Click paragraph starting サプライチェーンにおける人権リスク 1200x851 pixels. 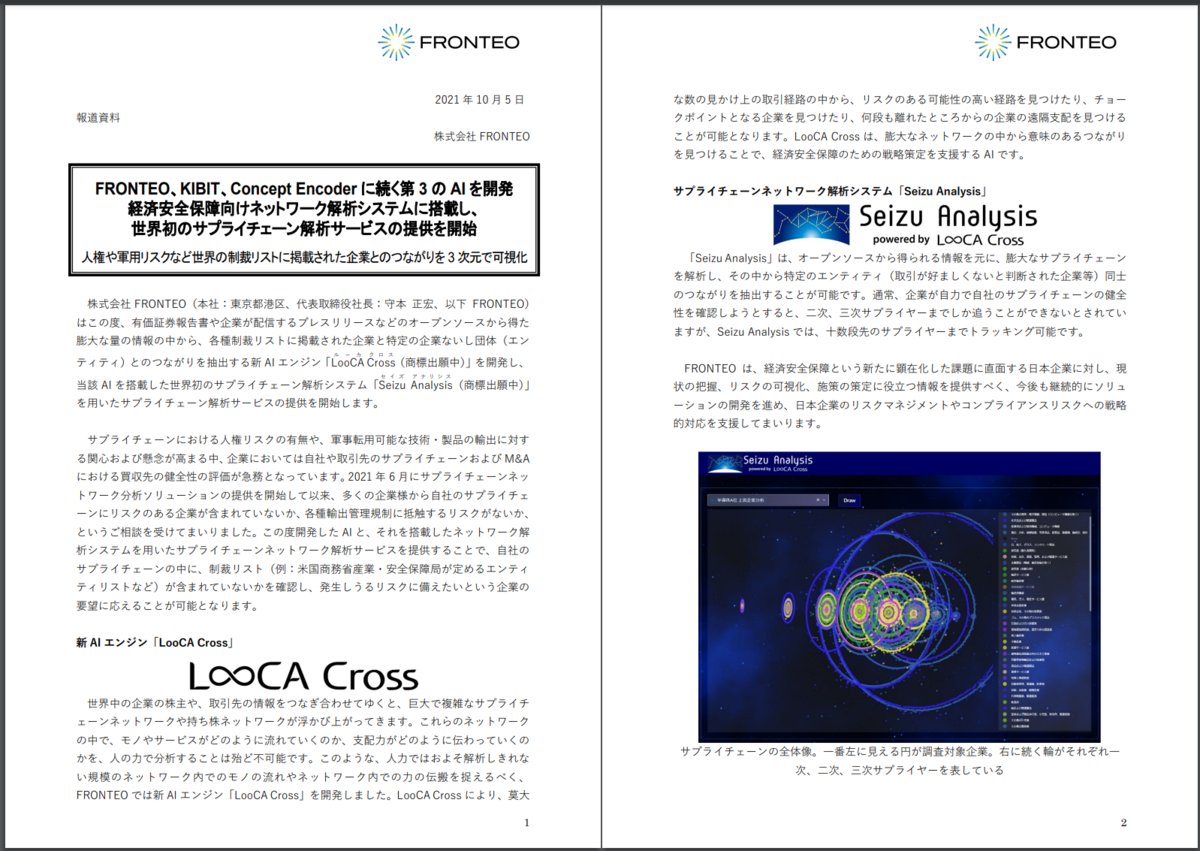click(304, 524)
